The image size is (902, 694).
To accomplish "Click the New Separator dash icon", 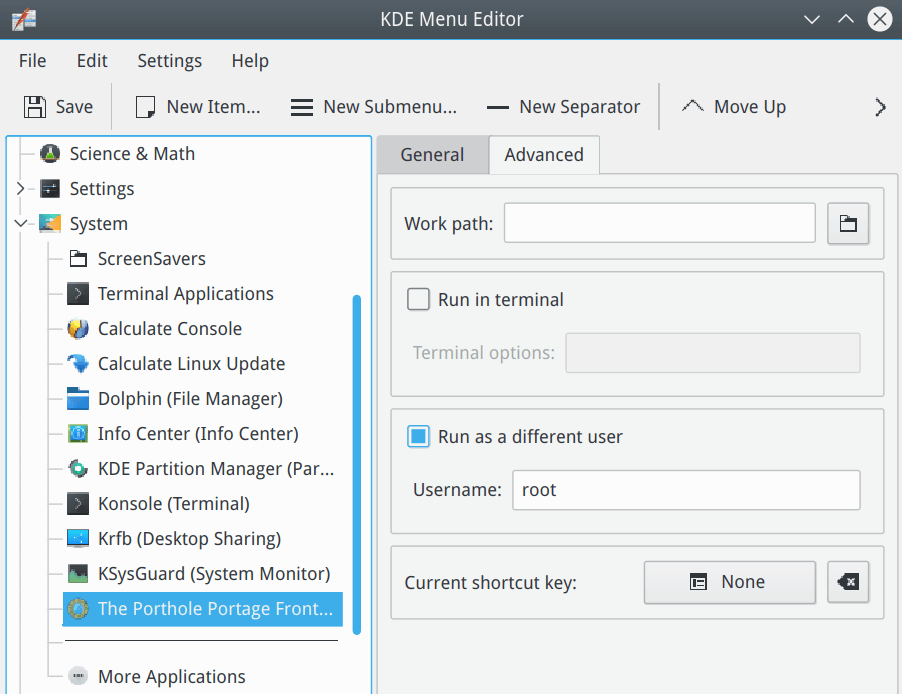I will click(x=498, y=108).
